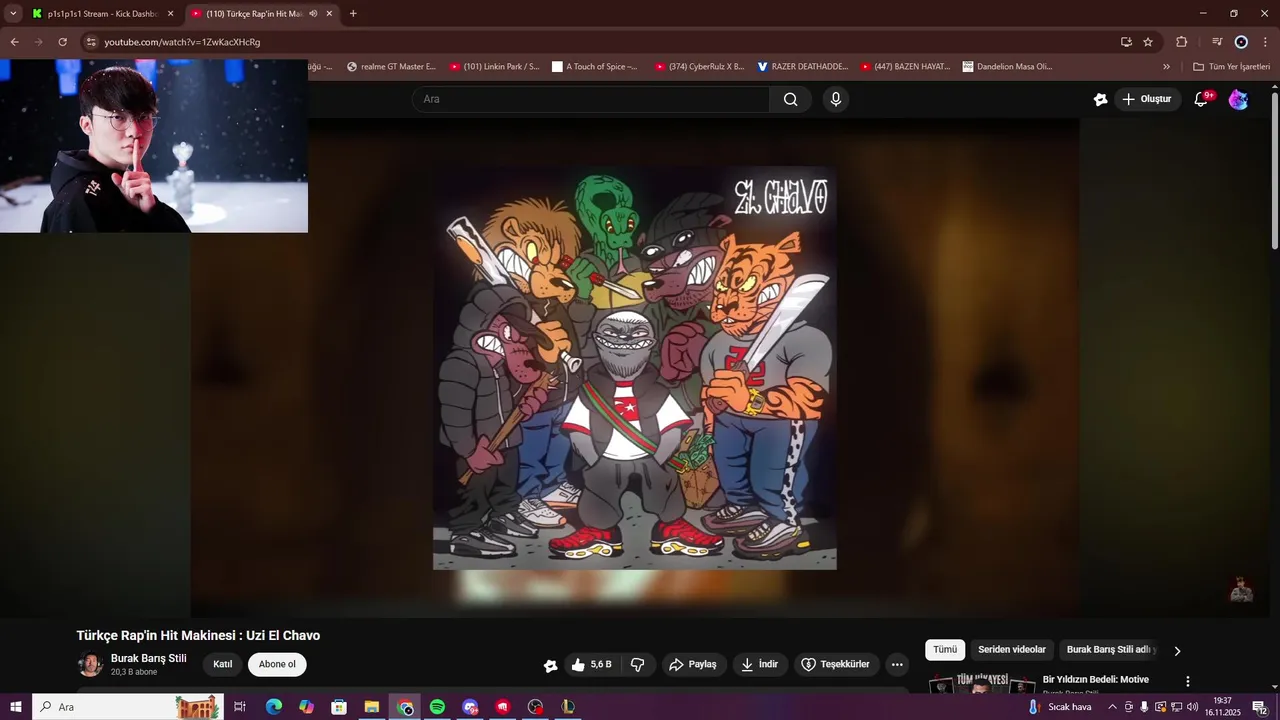Open the Chrome profile icon
Viewport: 1280px width, 720px height.
coord(1241,42)
